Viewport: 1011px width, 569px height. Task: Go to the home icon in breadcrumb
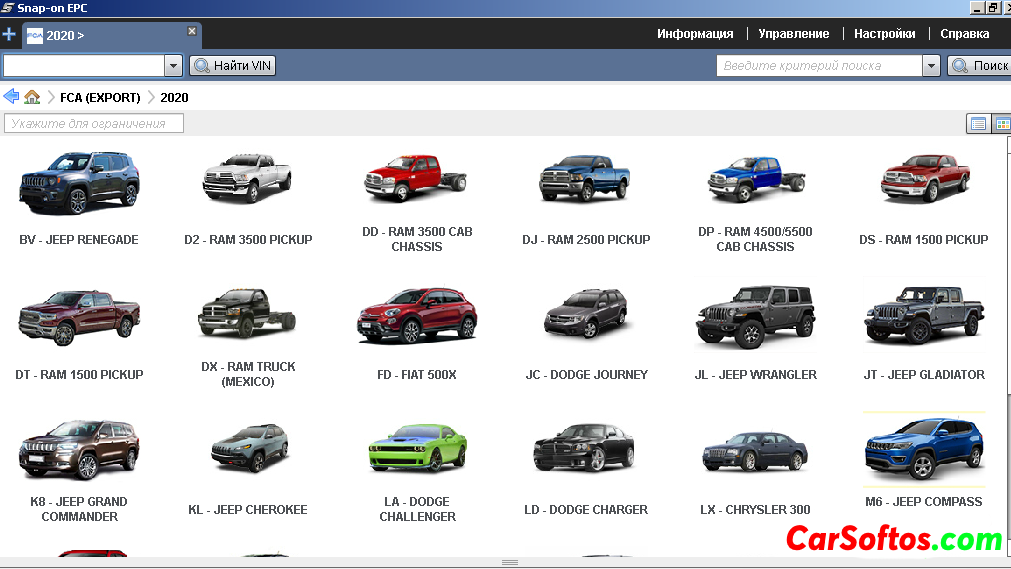tap(32, 97)
